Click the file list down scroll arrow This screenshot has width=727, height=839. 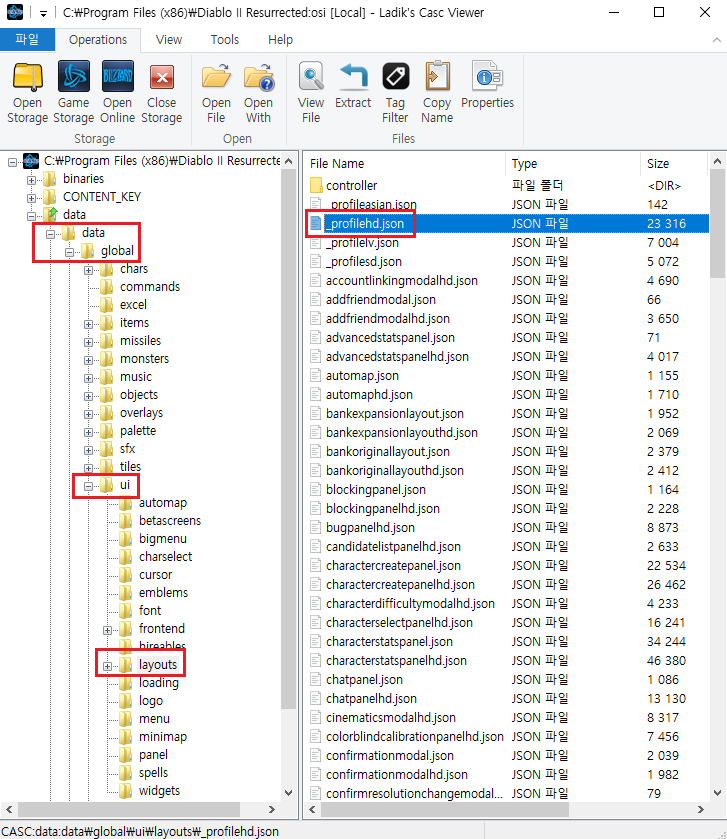pos(717,793)
